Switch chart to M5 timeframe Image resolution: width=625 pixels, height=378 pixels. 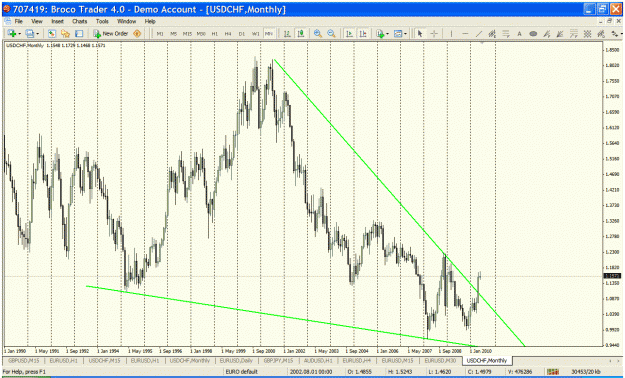tap(173, 34)
